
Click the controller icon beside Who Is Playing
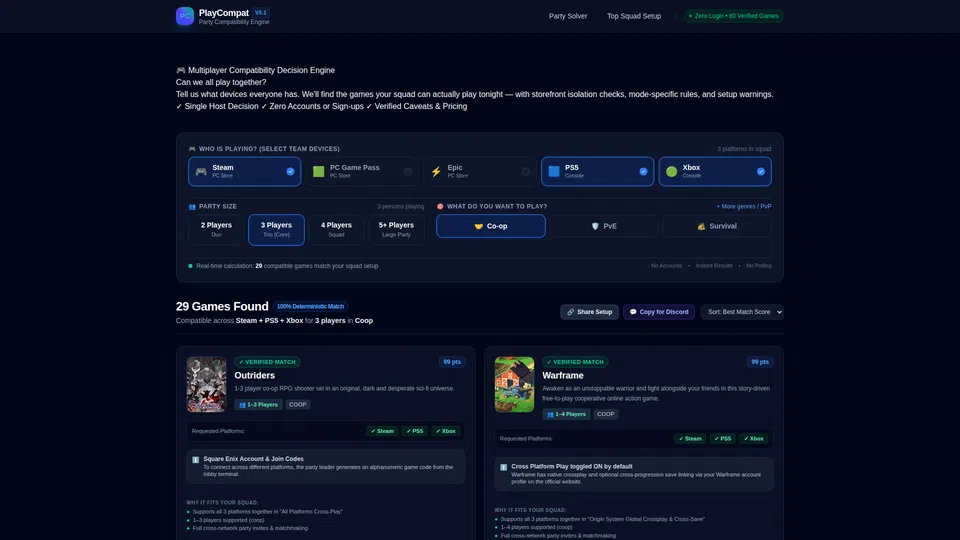click(192, 149)
